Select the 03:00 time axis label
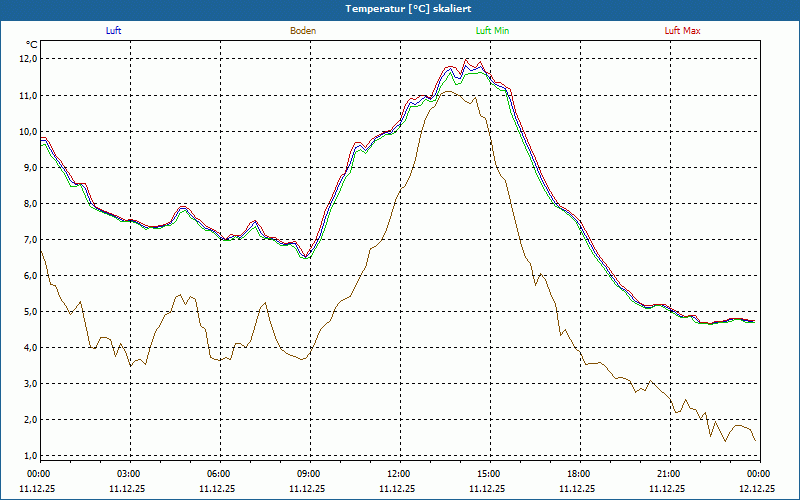 point(129,474)
